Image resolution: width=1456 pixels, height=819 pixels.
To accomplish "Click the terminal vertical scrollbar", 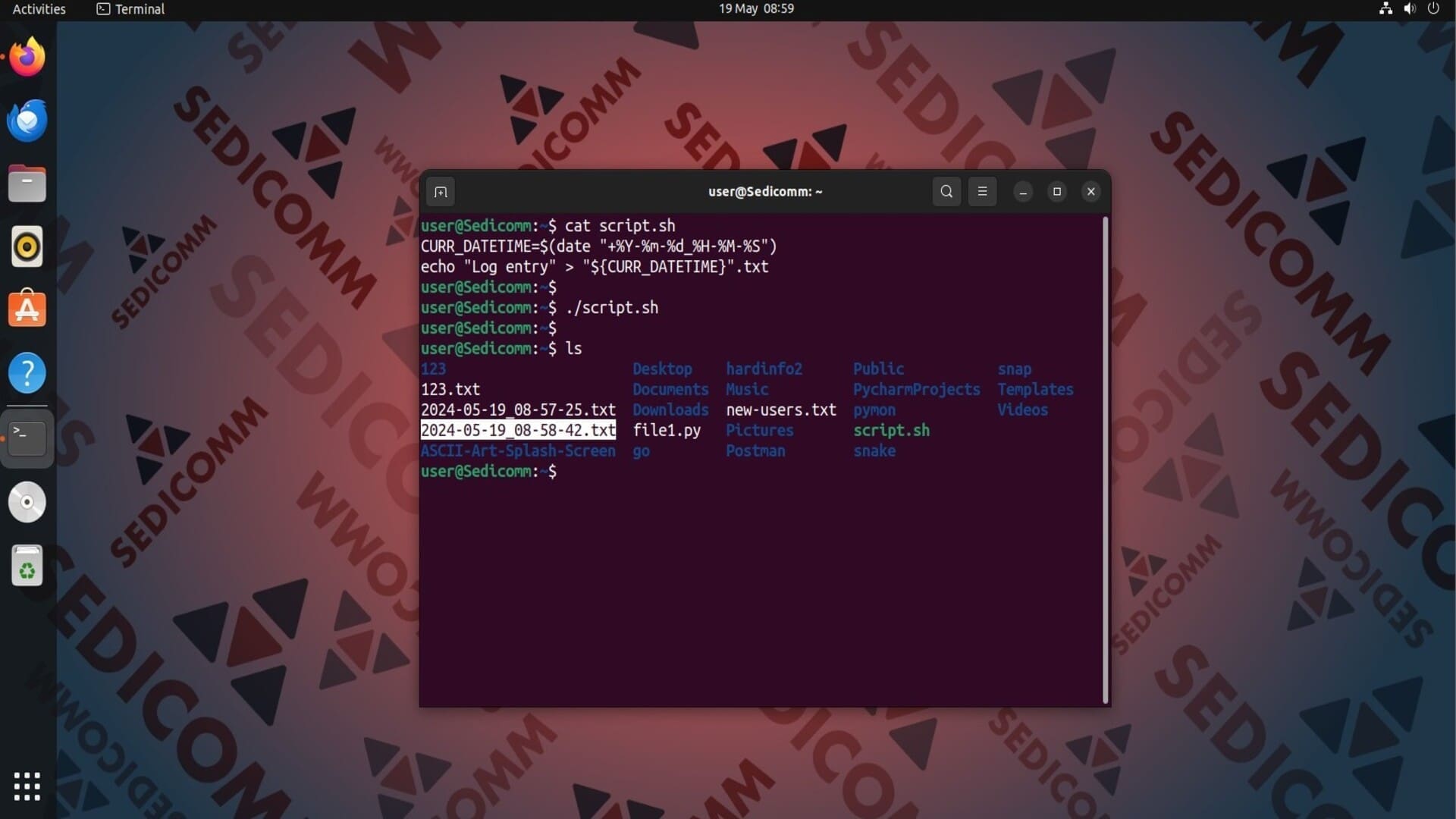I will coord(1105,460).
